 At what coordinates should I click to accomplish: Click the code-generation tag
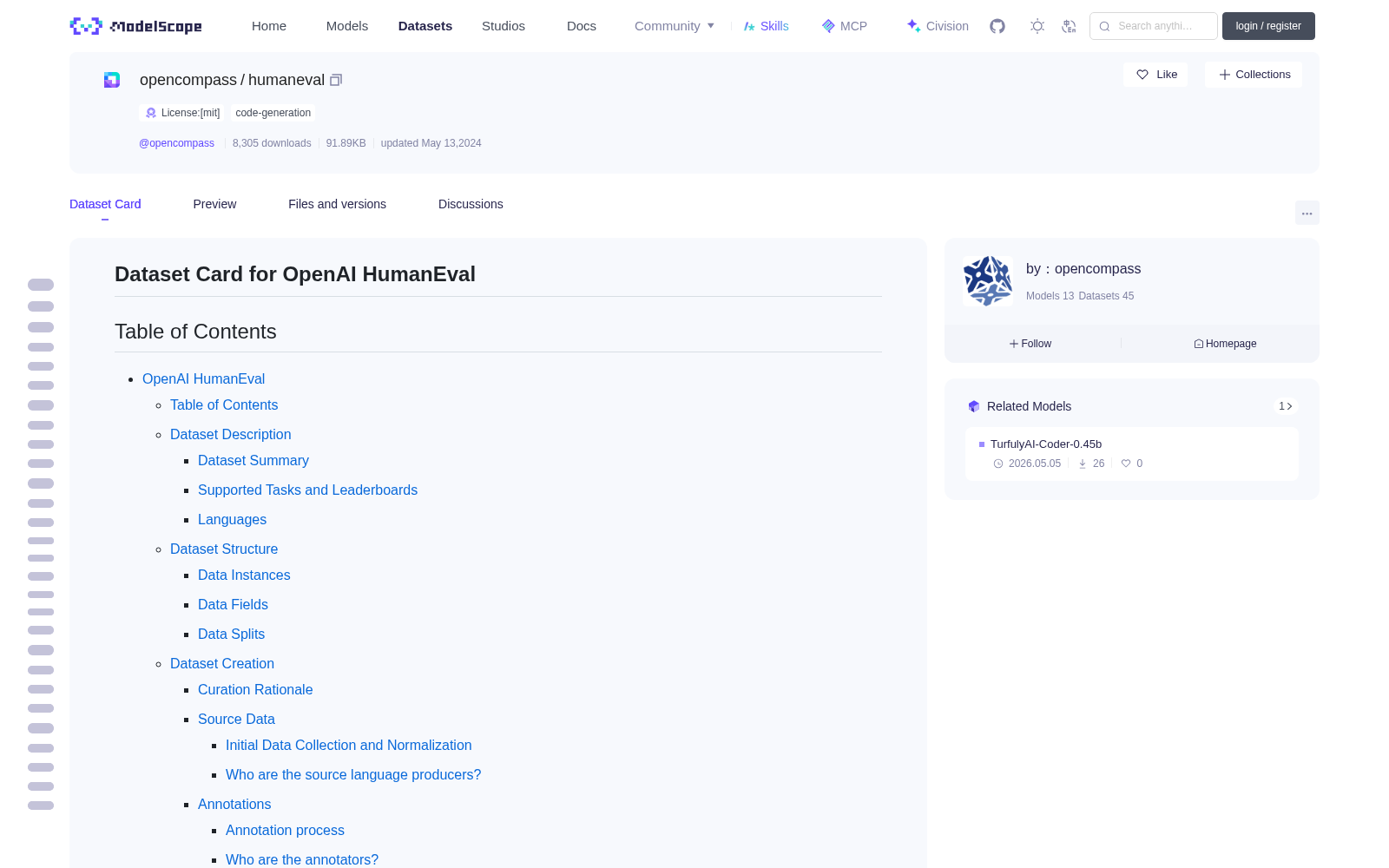(273, 113)
